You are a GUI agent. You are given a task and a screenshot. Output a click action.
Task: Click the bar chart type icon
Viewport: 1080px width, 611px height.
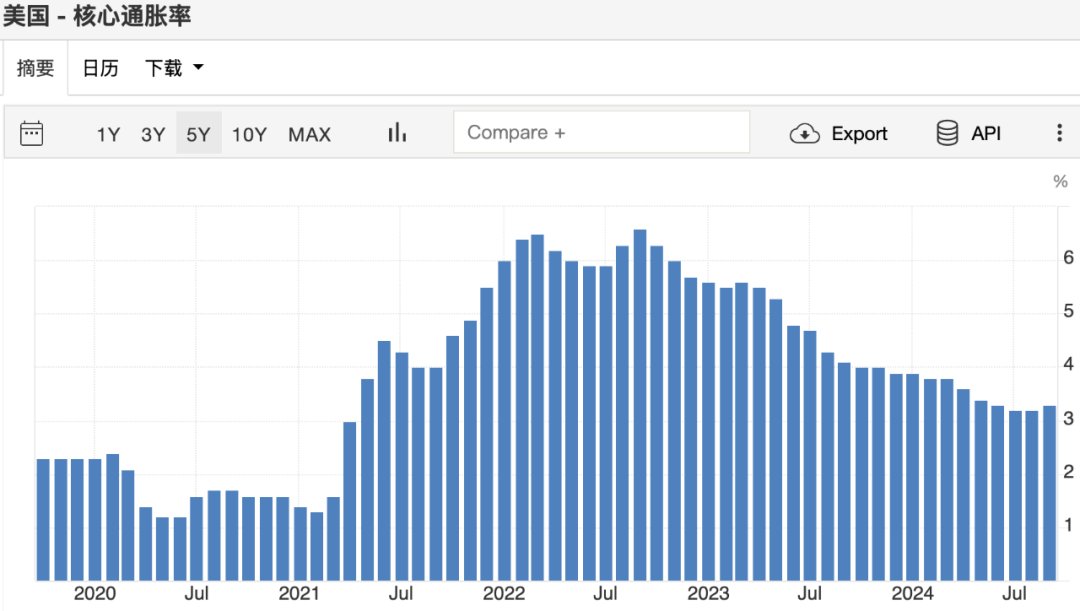point(397,133)
